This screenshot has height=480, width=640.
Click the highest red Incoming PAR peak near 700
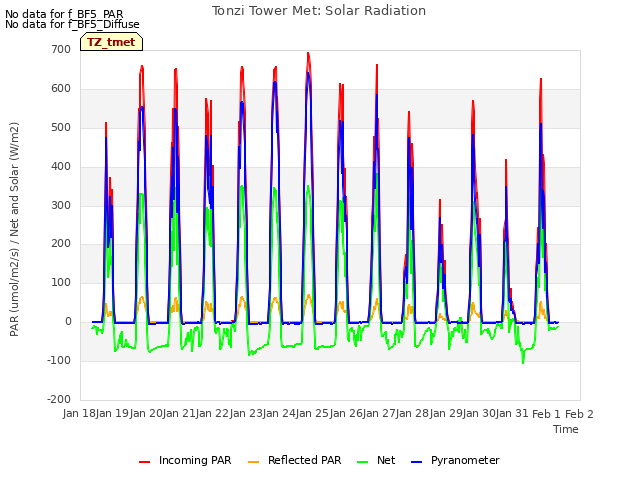click(308, 53)
